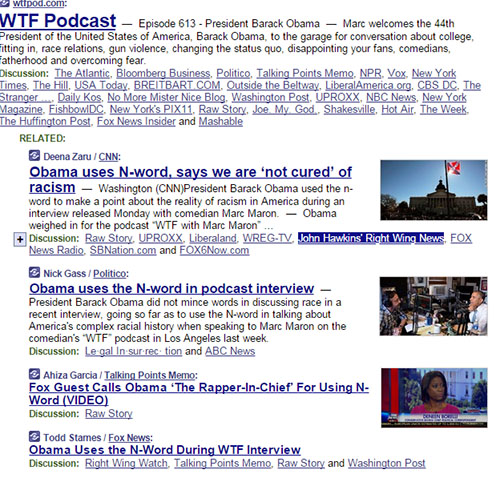Open the Fox guest video thumbnail

pyautogui.click(x=434, y=398)
